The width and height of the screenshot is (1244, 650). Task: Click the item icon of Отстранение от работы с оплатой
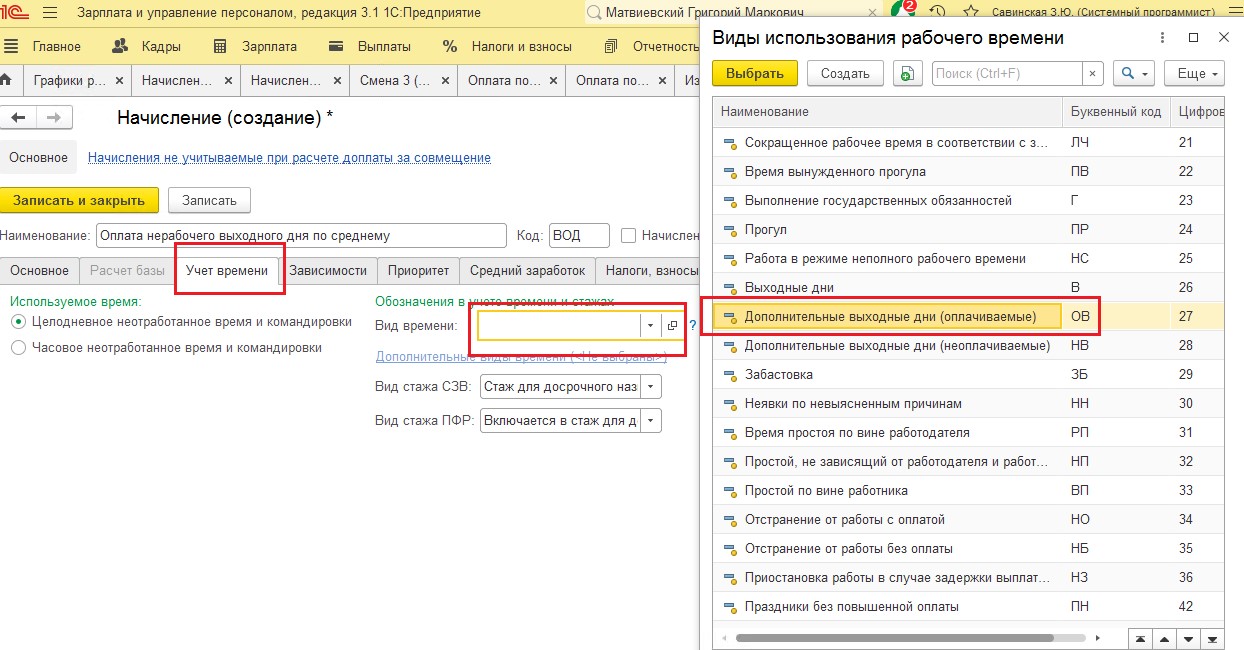tap(730, 520)
